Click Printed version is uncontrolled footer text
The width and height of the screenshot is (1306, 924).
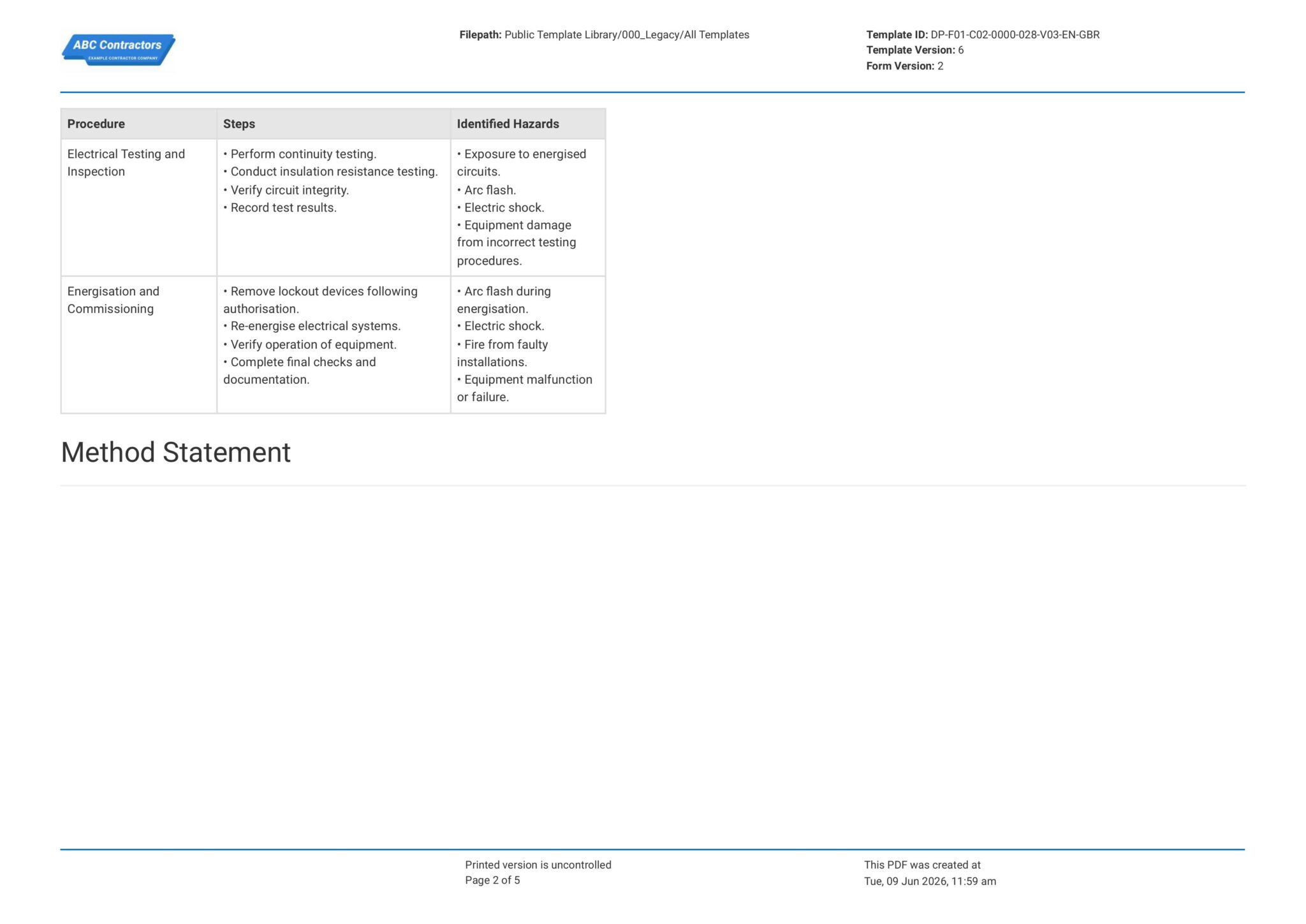pyautogui.click(x=538, y=865)
